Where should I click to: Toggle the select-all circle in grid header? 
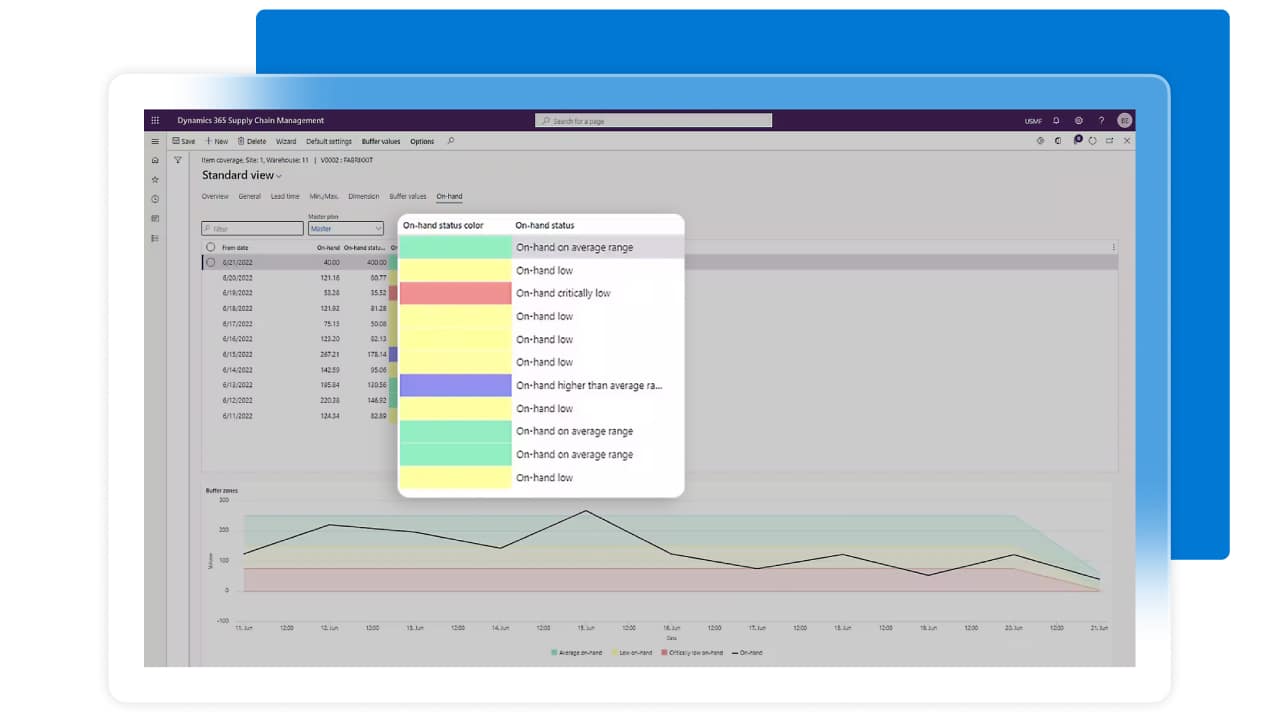[x=210, y=247]
